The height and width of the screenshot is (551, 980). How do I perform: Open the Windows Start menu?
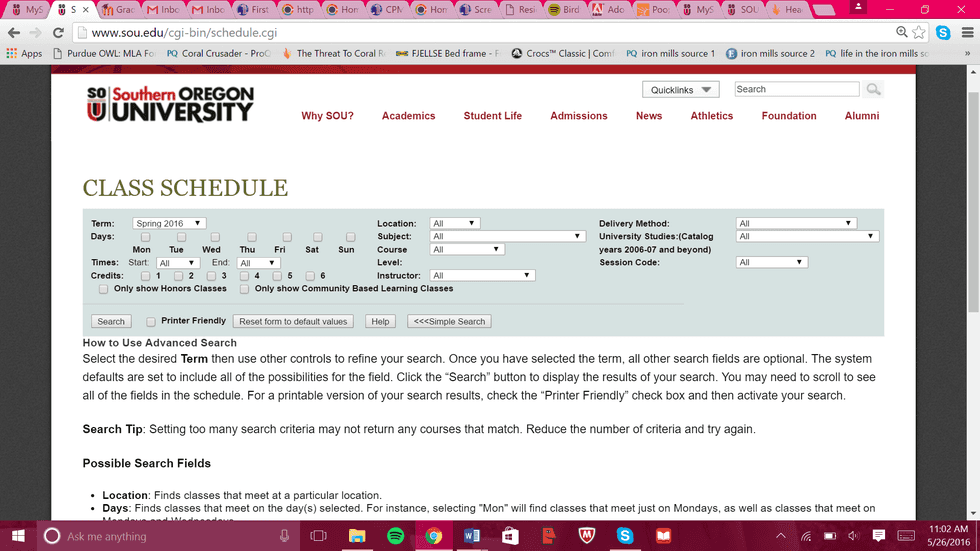click(18, 536)
